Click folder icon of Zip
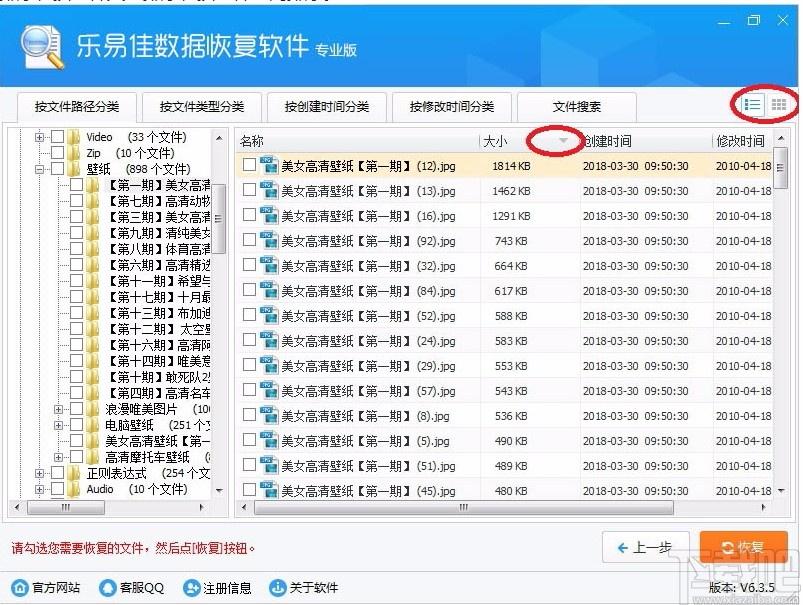Image resolution: width=803 pixels, height=605 pixels. (x=74, y=153)
